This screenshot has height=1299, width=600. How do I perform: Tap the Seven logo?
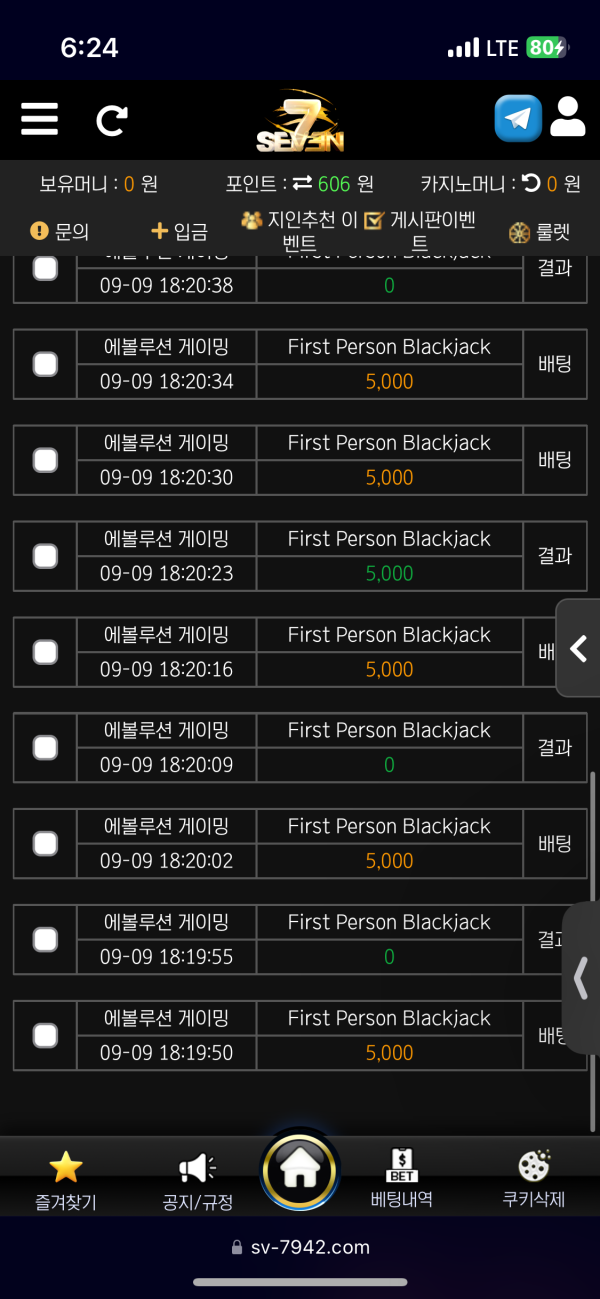click(x=299, y=123)
